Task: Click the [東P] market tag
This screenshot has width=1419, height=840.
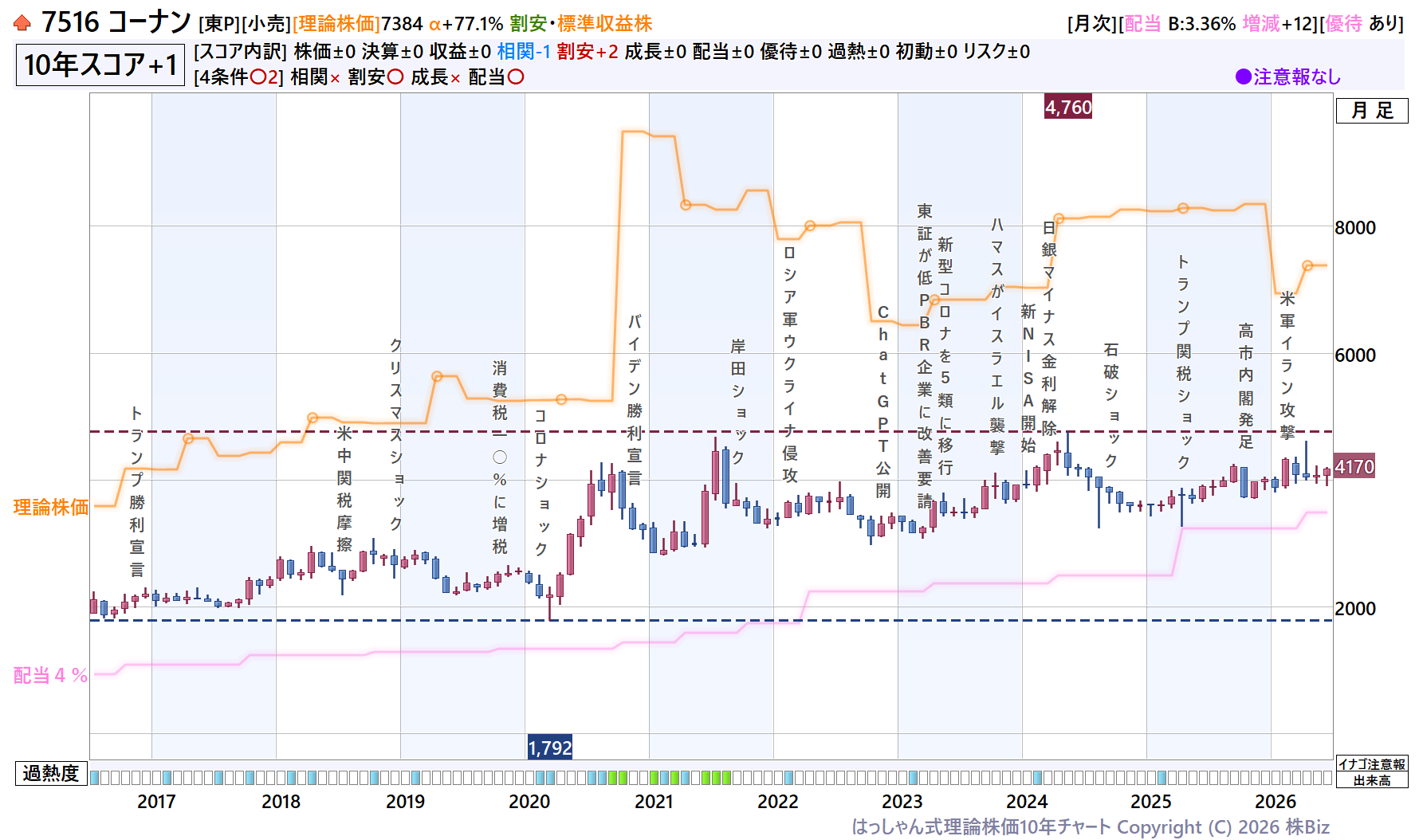Action: tap(219, 24)
